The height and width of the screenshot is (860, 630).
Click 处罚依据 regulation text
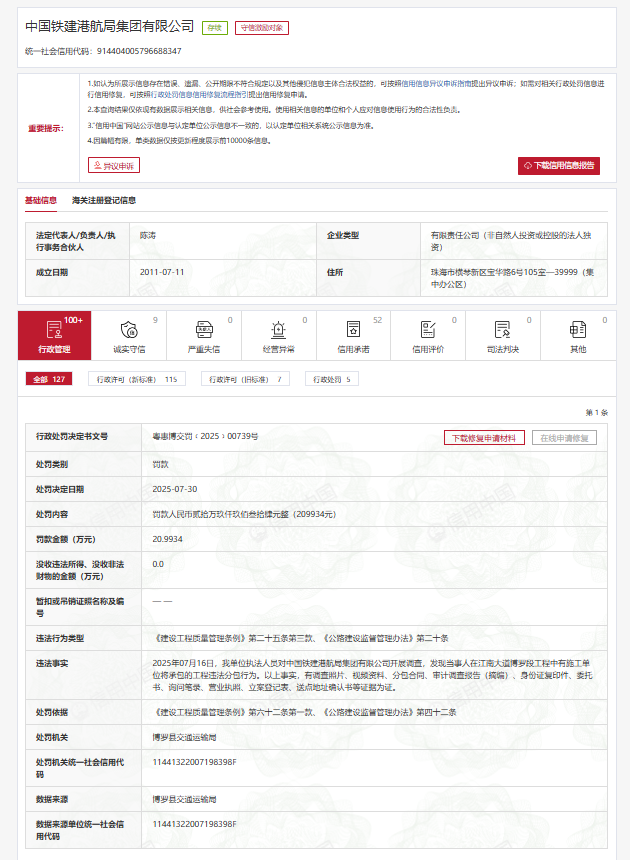click(304, 712)
